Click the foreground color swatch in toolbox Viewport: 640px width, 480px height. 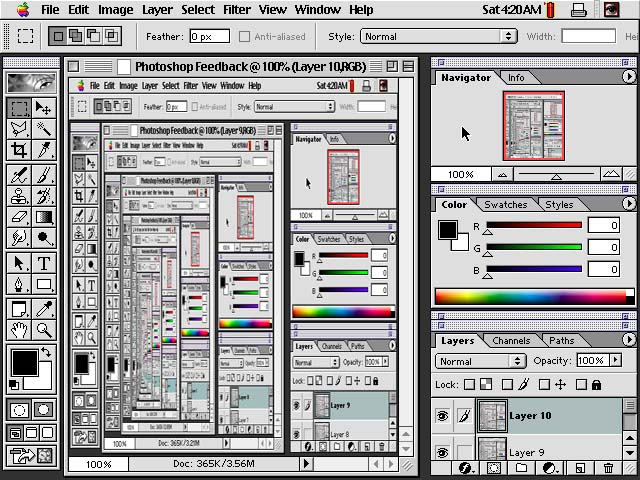click(24, 363)
